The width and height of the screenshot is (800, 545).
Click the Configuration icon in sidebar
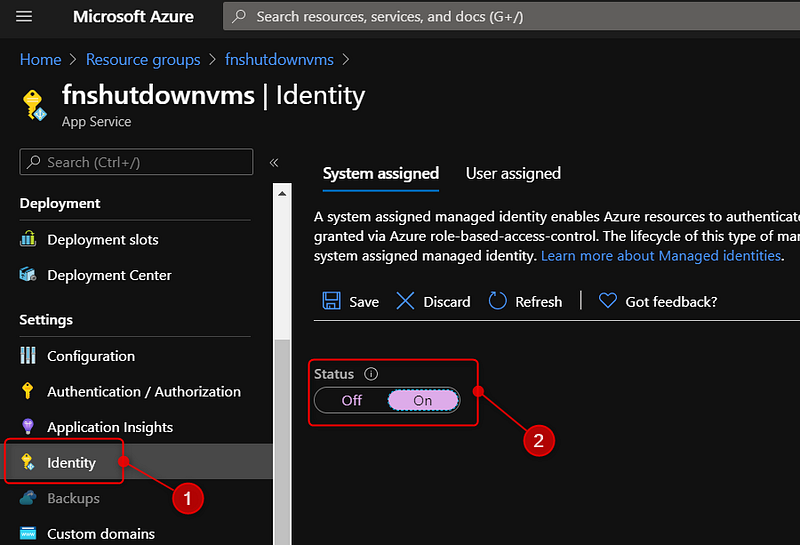[x=28, y=356]
